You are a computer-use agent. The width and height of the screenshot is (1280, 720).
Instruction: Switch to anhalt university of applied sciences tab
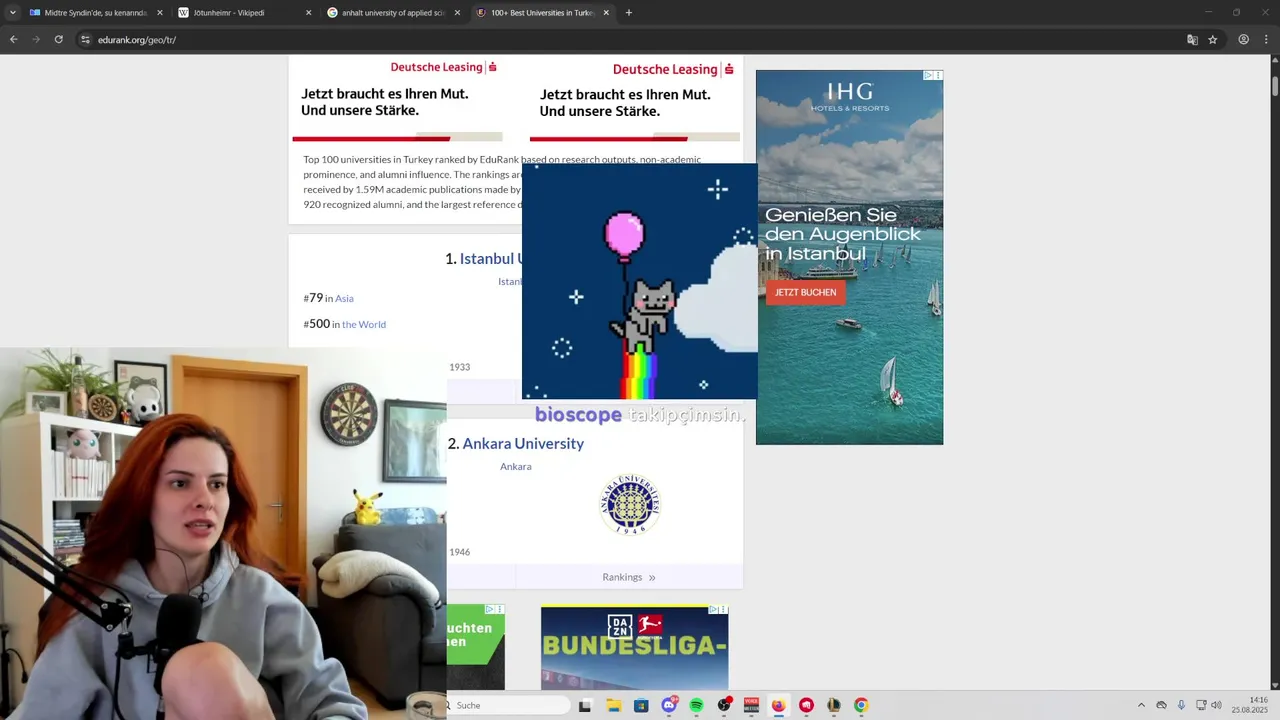(394, 13)
